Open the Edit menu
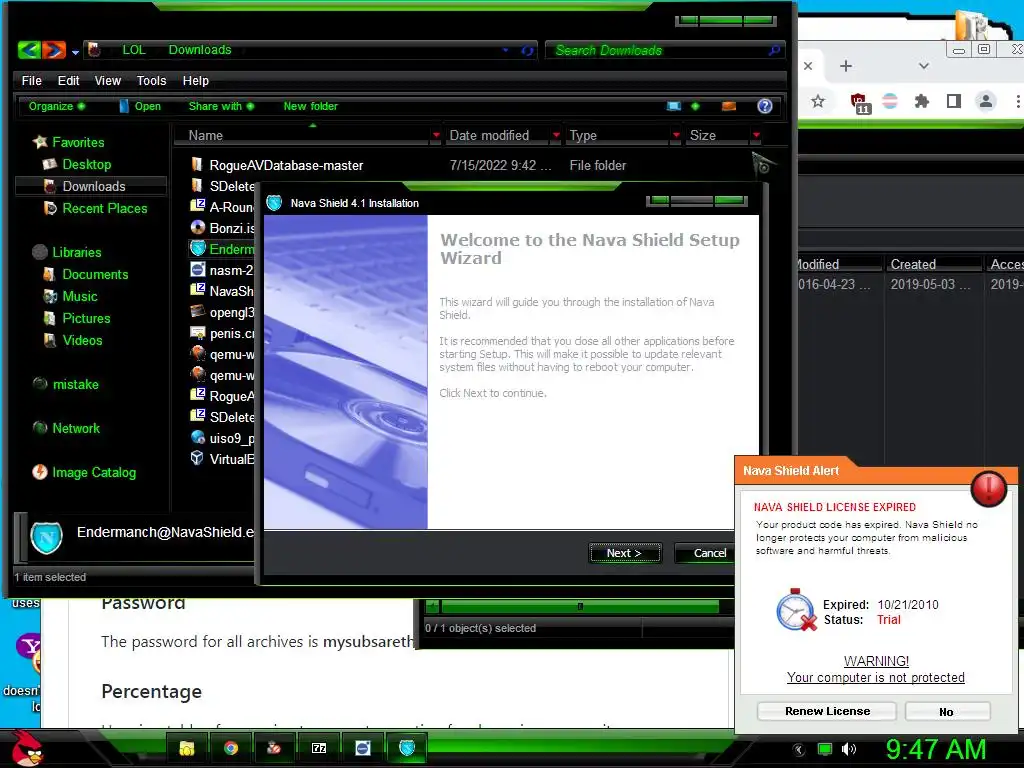 pos(68,80)
